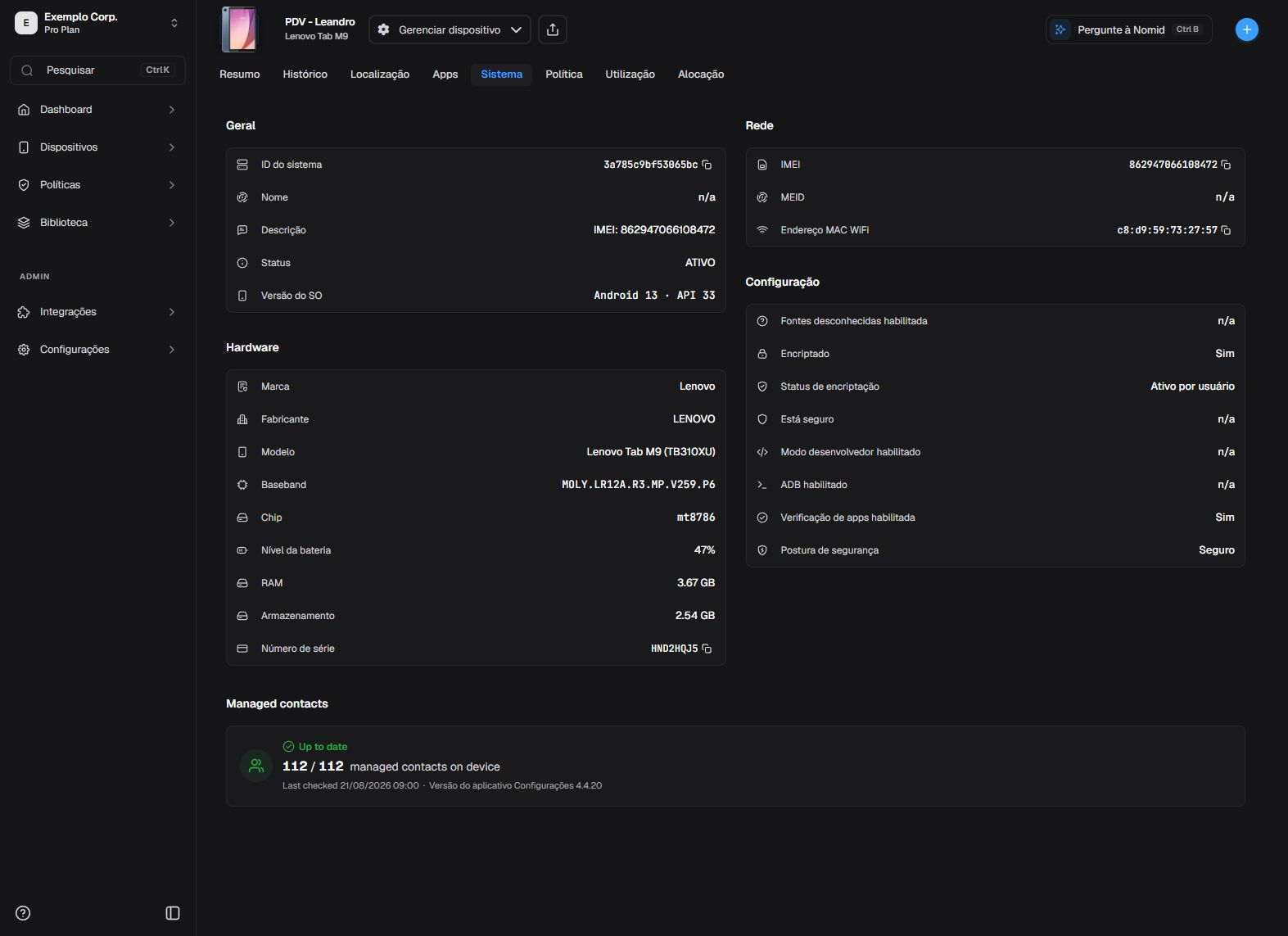Image resolution: width=1288 pixels, height=936 pixels.
Task: Switch to the Resumo tab
Action: (x=240, y=75)
